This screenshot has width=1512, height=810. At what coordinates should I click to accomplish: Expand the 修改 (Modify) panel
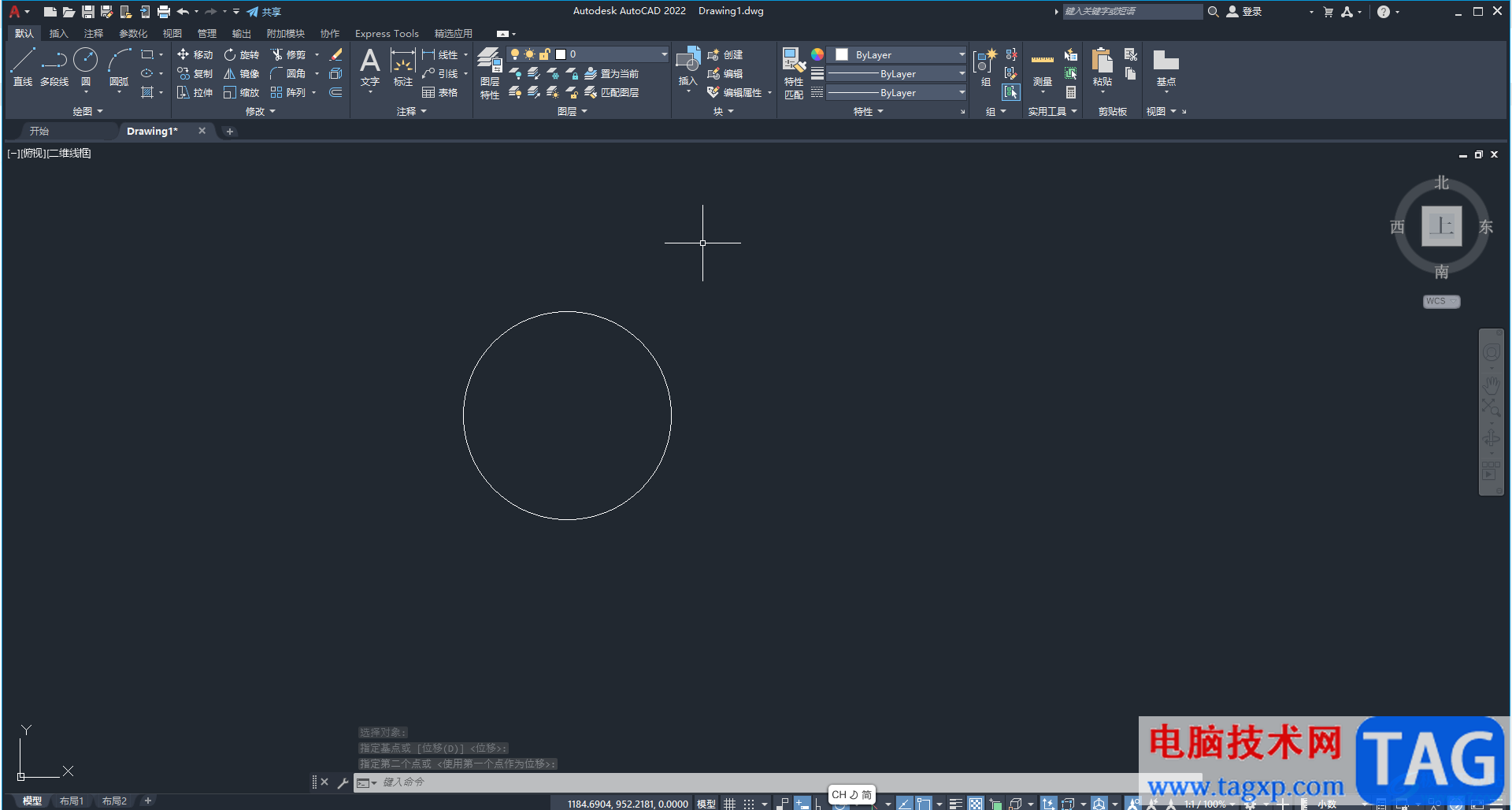point(260,111)
